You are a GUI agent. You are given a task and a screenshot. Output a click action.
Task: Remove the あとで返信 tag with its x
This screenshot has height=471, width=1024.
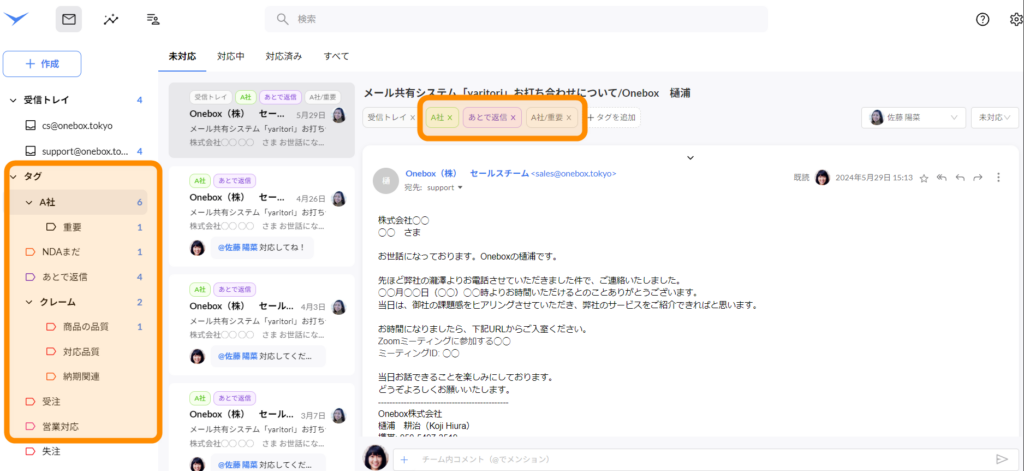tap(514, 118)
